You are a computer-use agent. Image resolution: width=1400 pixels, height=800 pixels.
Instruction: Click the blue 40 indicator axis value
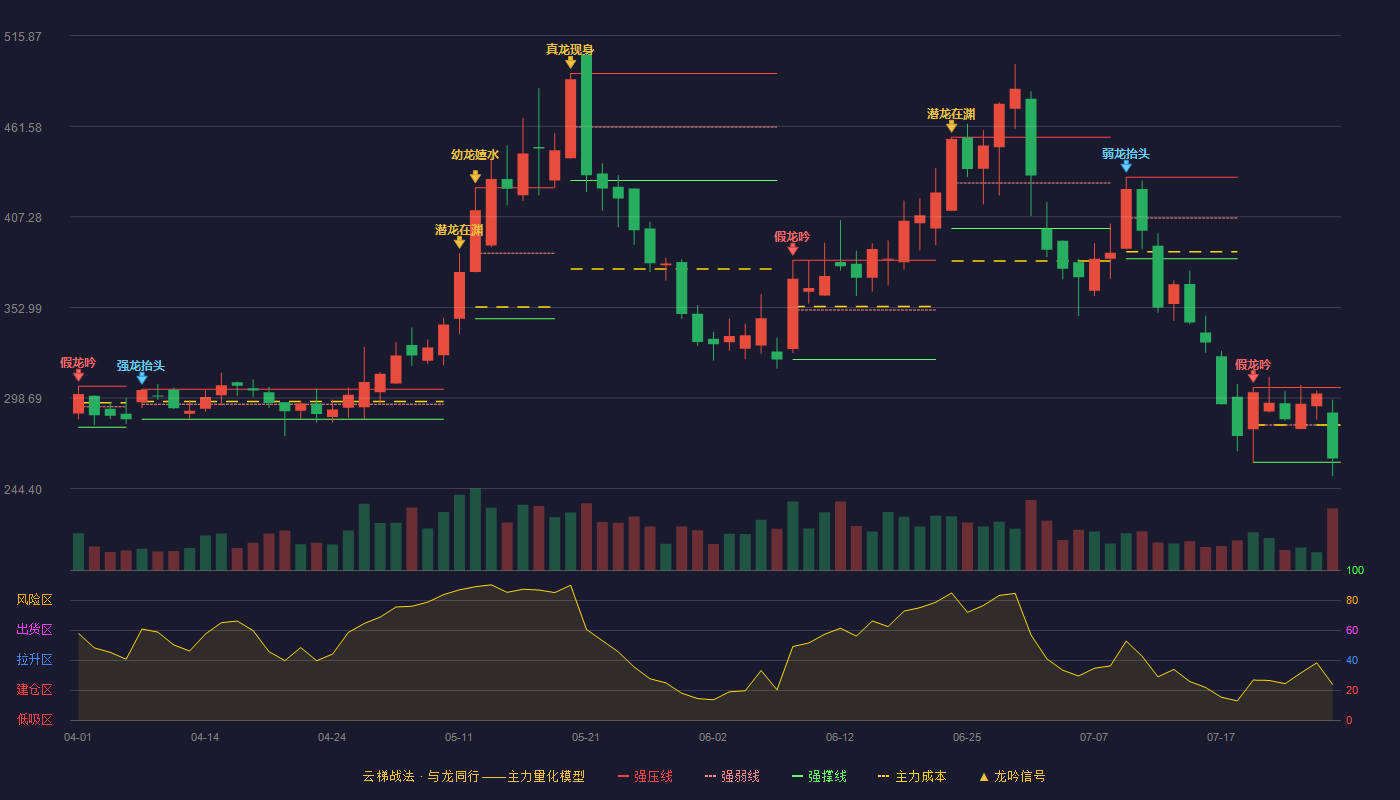pyautogui.click(x=1352, y=661)
